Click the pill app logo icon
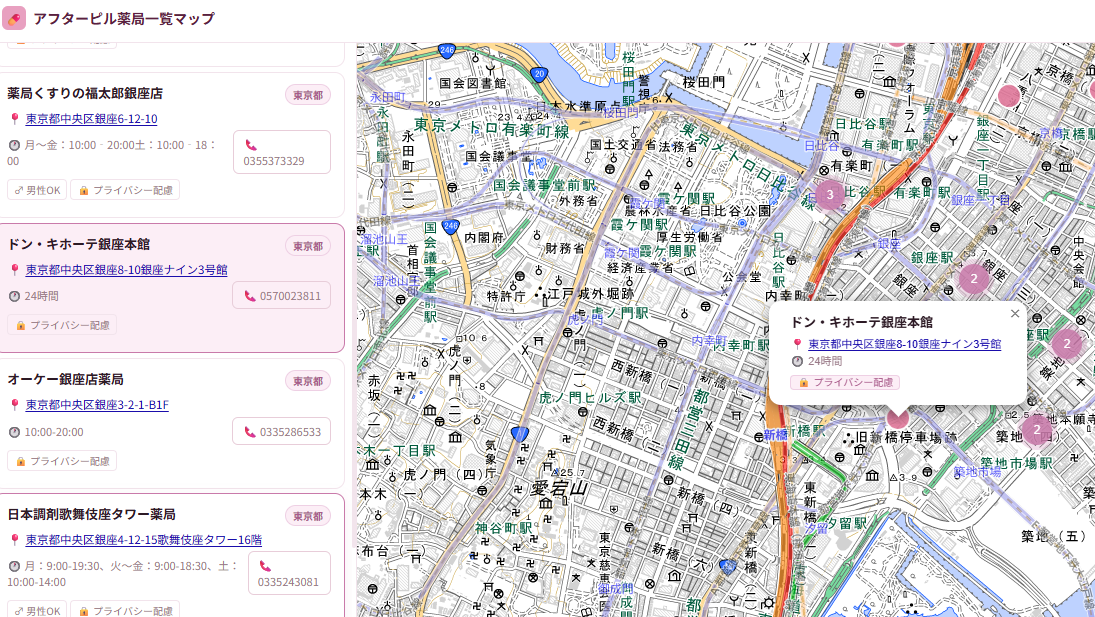The width and height of the screenshot is (1095, 617). coord(15,19)
